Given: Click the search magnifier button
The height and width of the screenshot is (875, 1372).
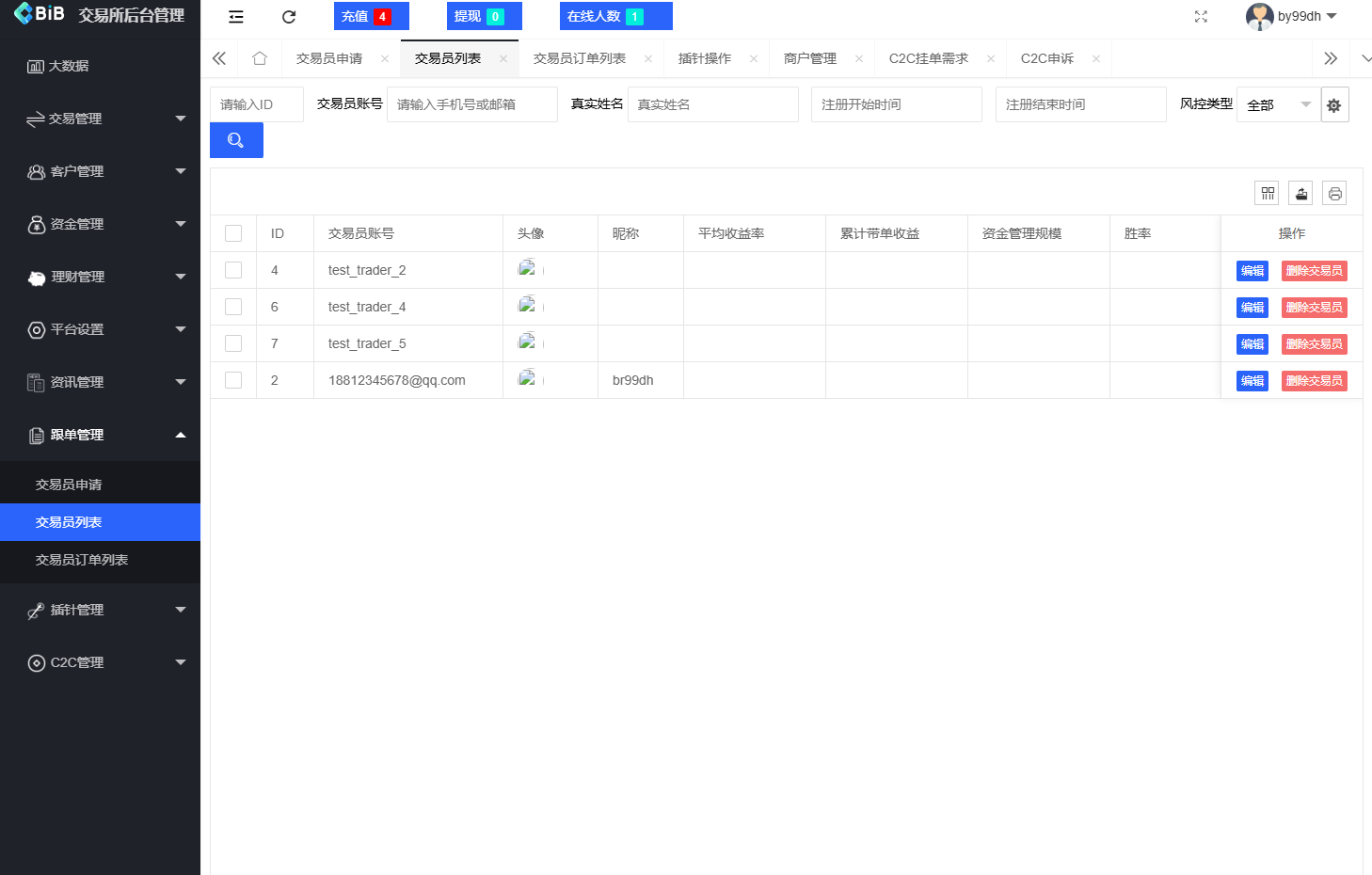Looking at the screenshot, I should (x=236, y=139).
